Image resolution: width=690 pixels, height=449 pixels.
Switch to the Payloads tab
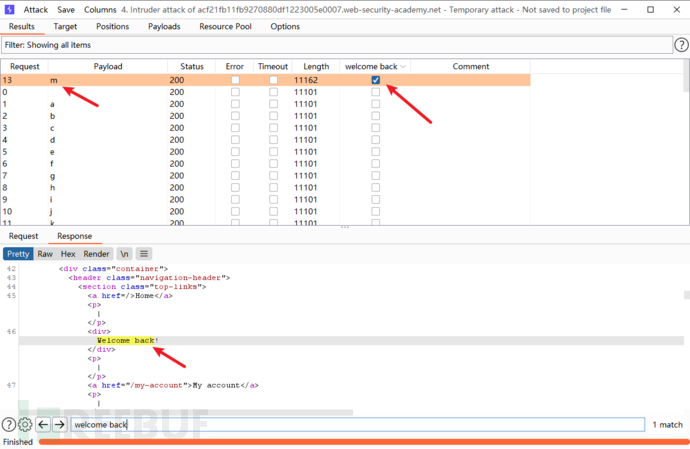point(164,26)
